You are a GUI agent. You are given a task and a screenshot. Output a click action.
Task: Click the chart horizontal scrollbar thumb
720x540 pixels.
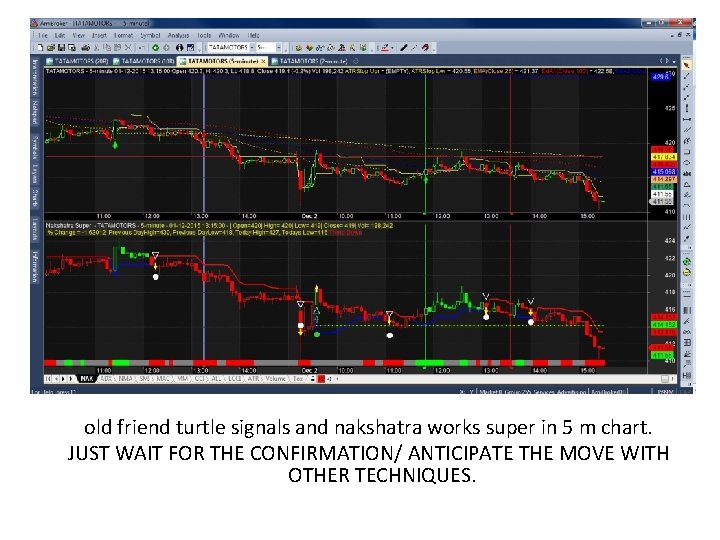pyautogui.click(x=664, y=379)
